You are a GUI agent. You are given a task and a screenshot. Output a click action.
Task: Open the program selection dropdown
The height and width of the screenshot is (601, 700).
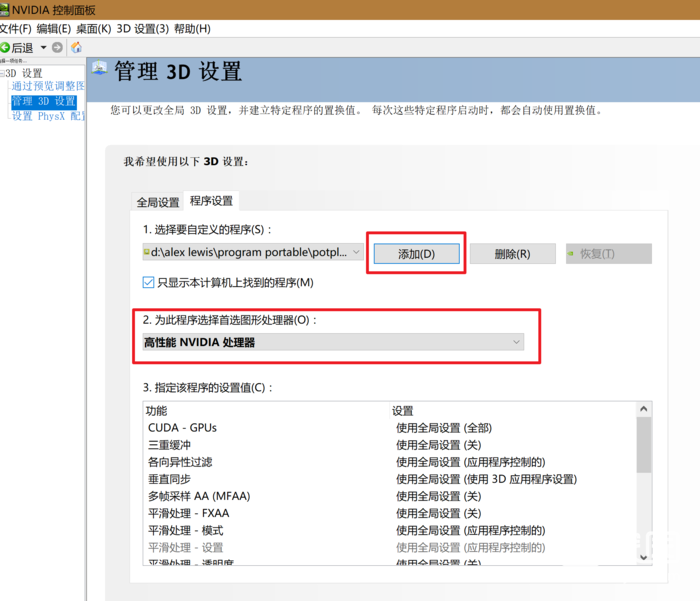(x=253, y=252)
